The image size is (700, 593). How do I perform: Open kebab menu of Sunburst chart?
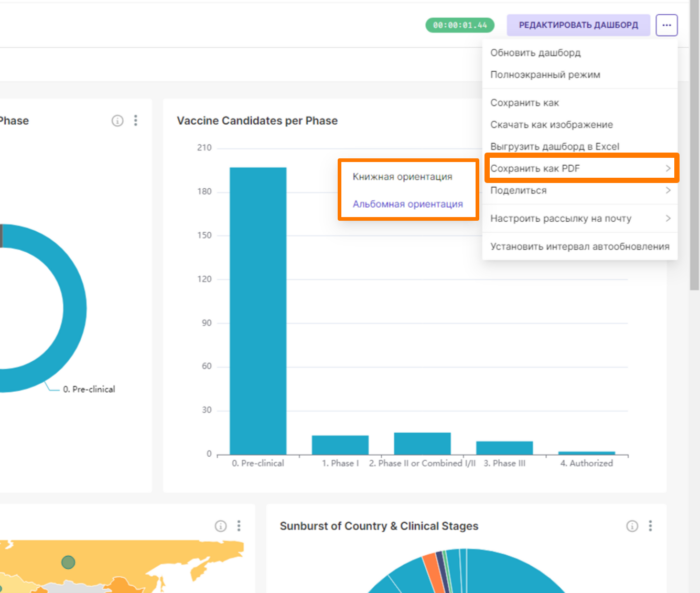coord(650,526)
